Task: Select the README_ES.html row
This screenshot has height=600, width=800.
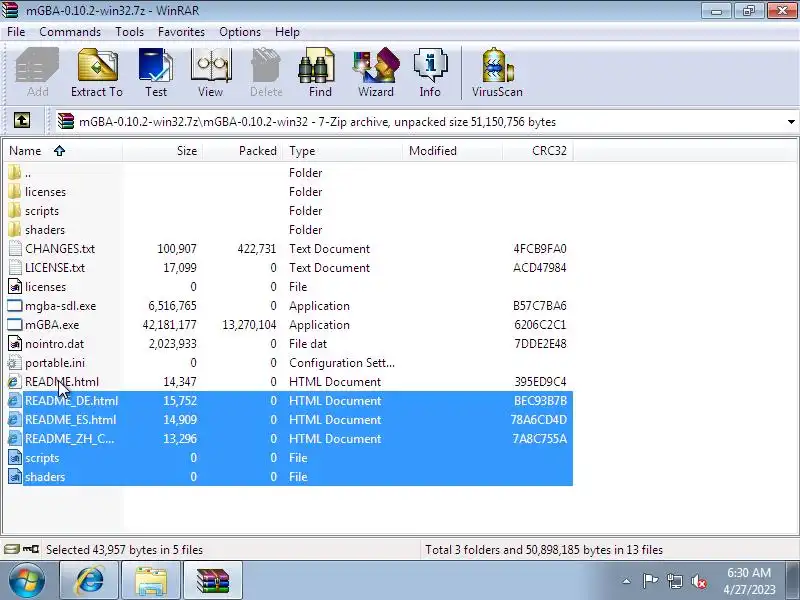Action: pos(290,419)
